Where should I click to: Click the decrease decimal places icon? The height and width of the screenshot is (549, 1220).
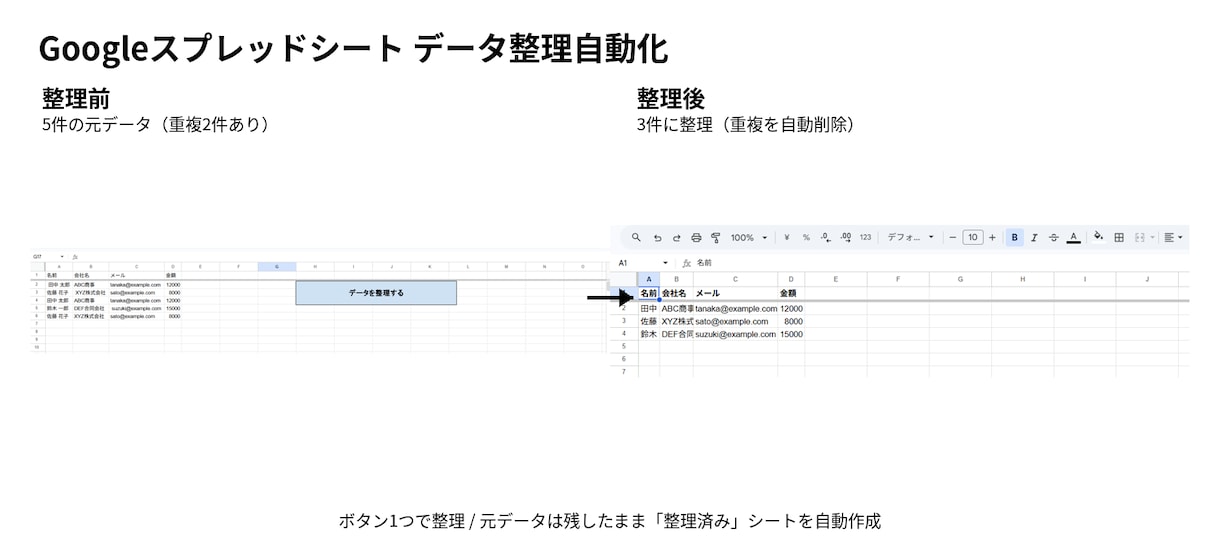point(825,238)
